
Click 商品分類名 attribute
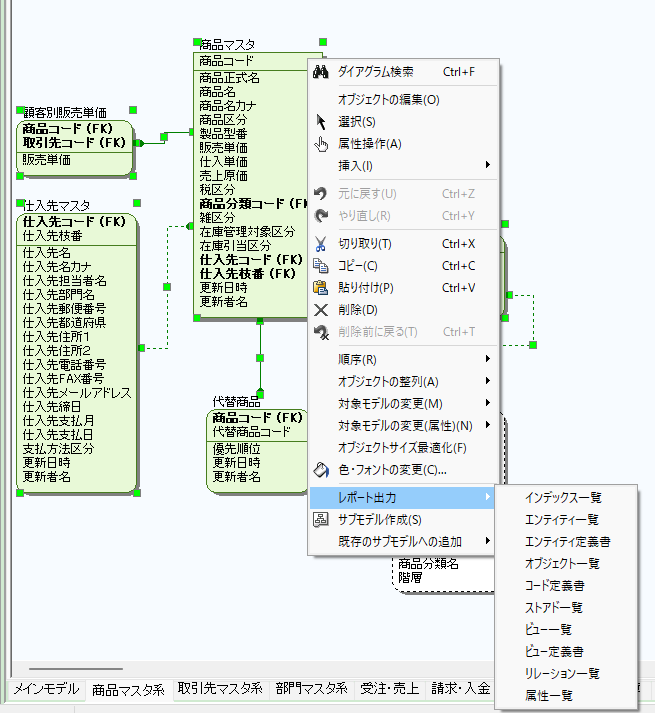(428, 564)
